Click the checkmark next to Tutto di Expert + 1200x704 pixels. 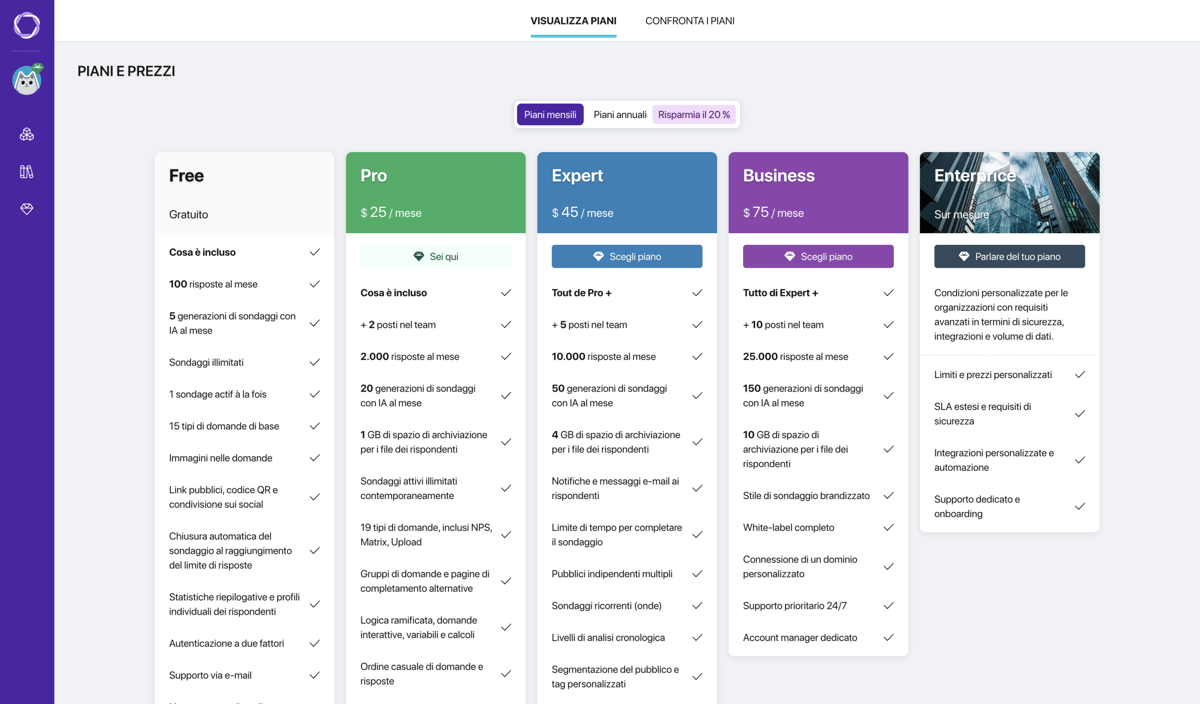pyautogui.click(x=888, y=293)
